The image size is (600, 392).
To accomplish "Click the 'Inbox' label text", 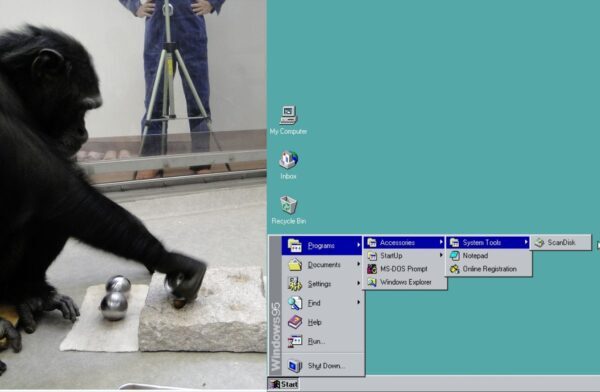I will click(x=288, y=176).
